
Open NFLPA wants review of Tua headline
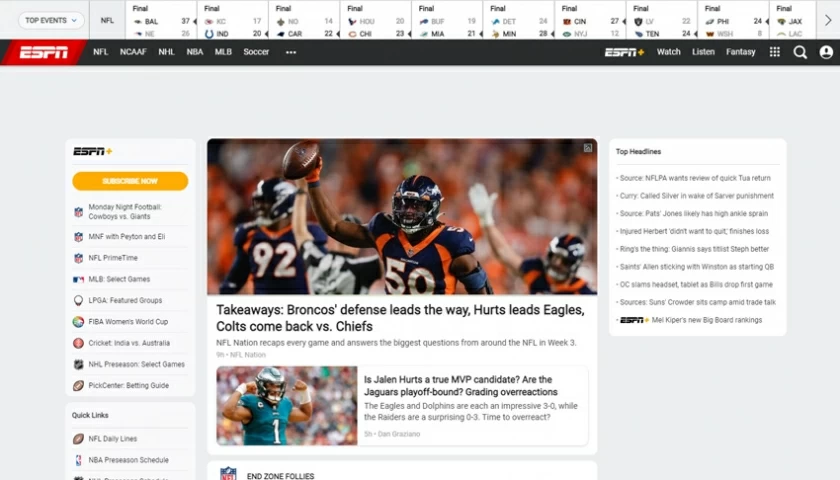(695, 178)
